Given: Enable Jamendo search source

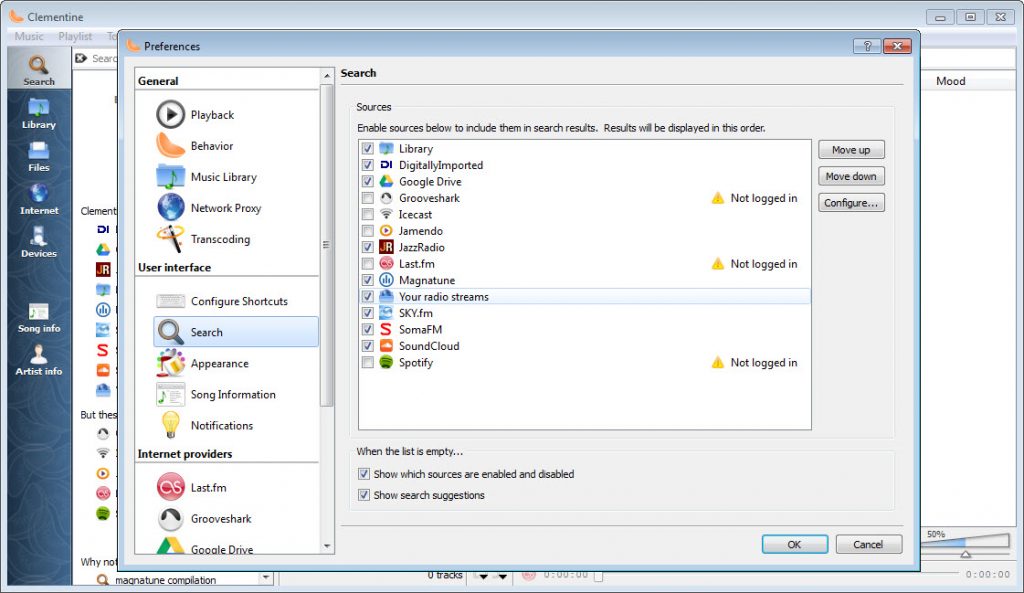Looking at the screenshot, I should pos(368,231).
